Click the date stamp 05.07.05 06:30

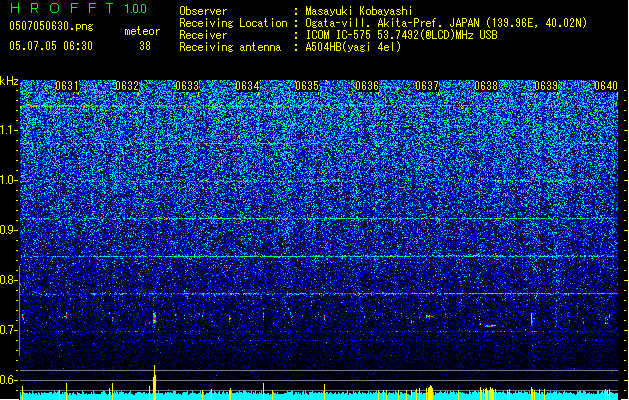(x=51, y=46)
